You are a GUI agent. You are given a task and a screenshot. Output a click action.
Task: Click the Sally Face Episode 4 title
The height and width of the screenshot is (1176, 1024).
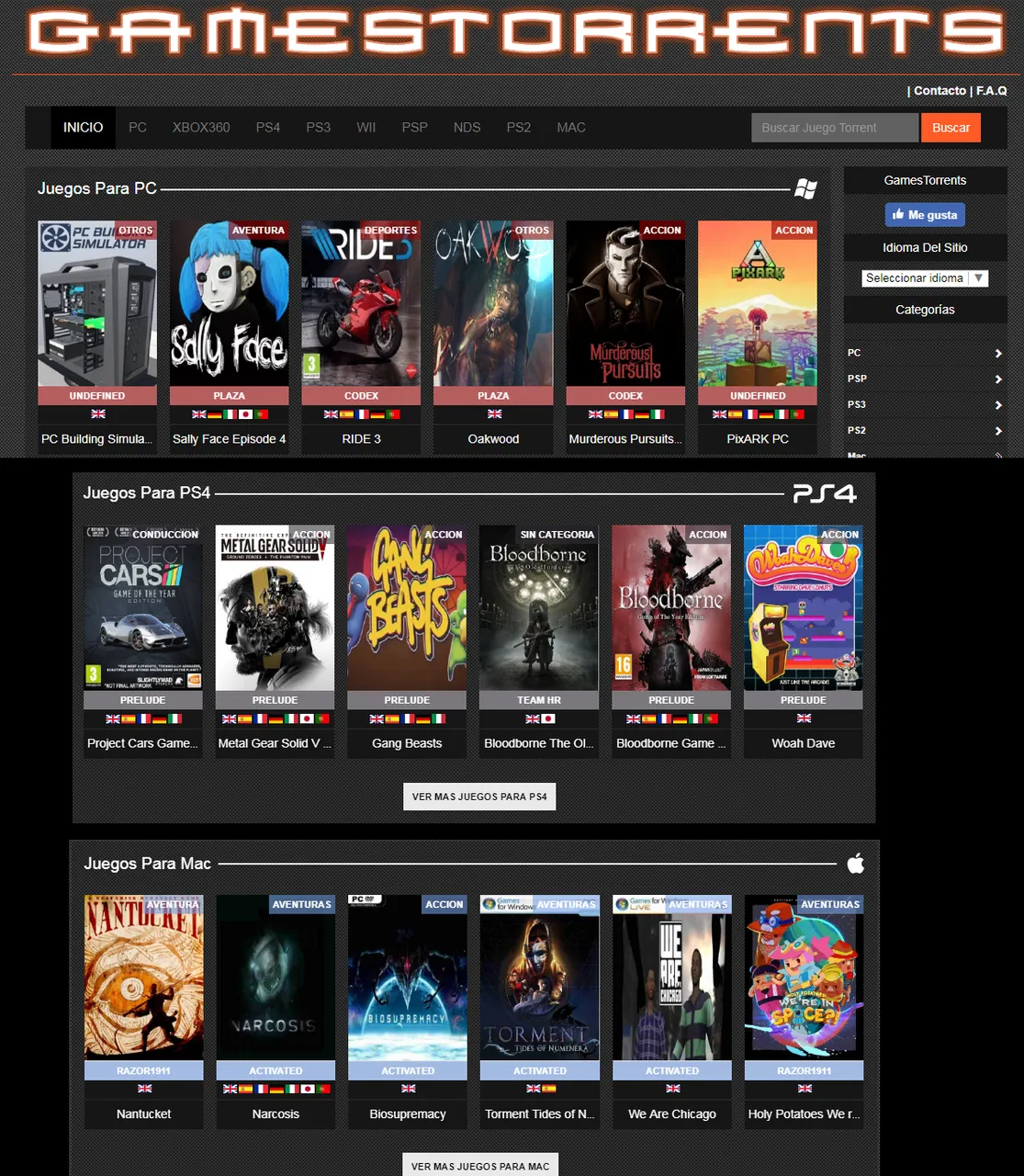tap(230, 439)
